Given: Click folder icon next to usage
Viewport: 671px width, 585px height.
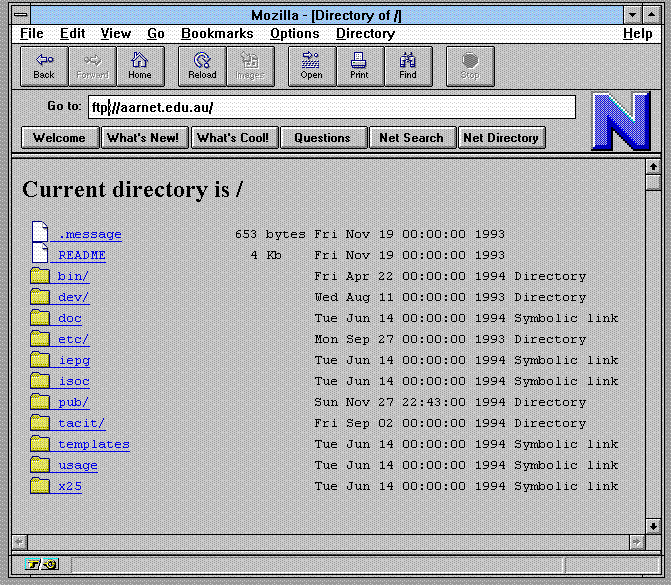Looking at the screenshot, I should point(40,464).
